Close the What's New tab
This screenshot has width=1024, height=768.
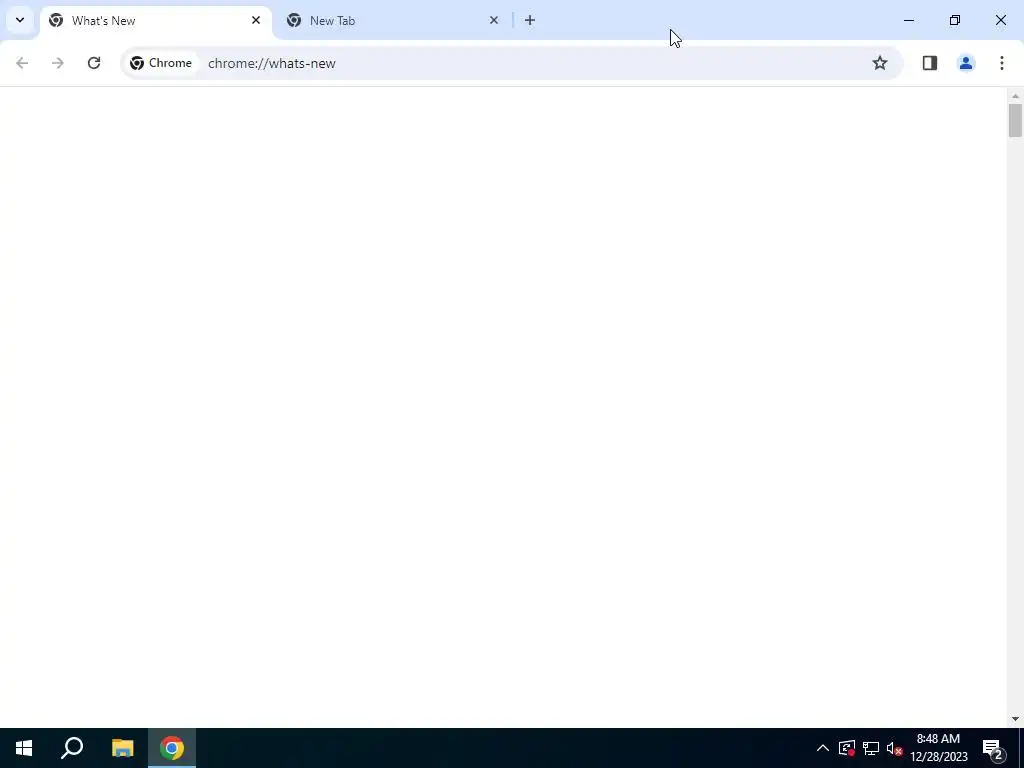coord(256,20)
